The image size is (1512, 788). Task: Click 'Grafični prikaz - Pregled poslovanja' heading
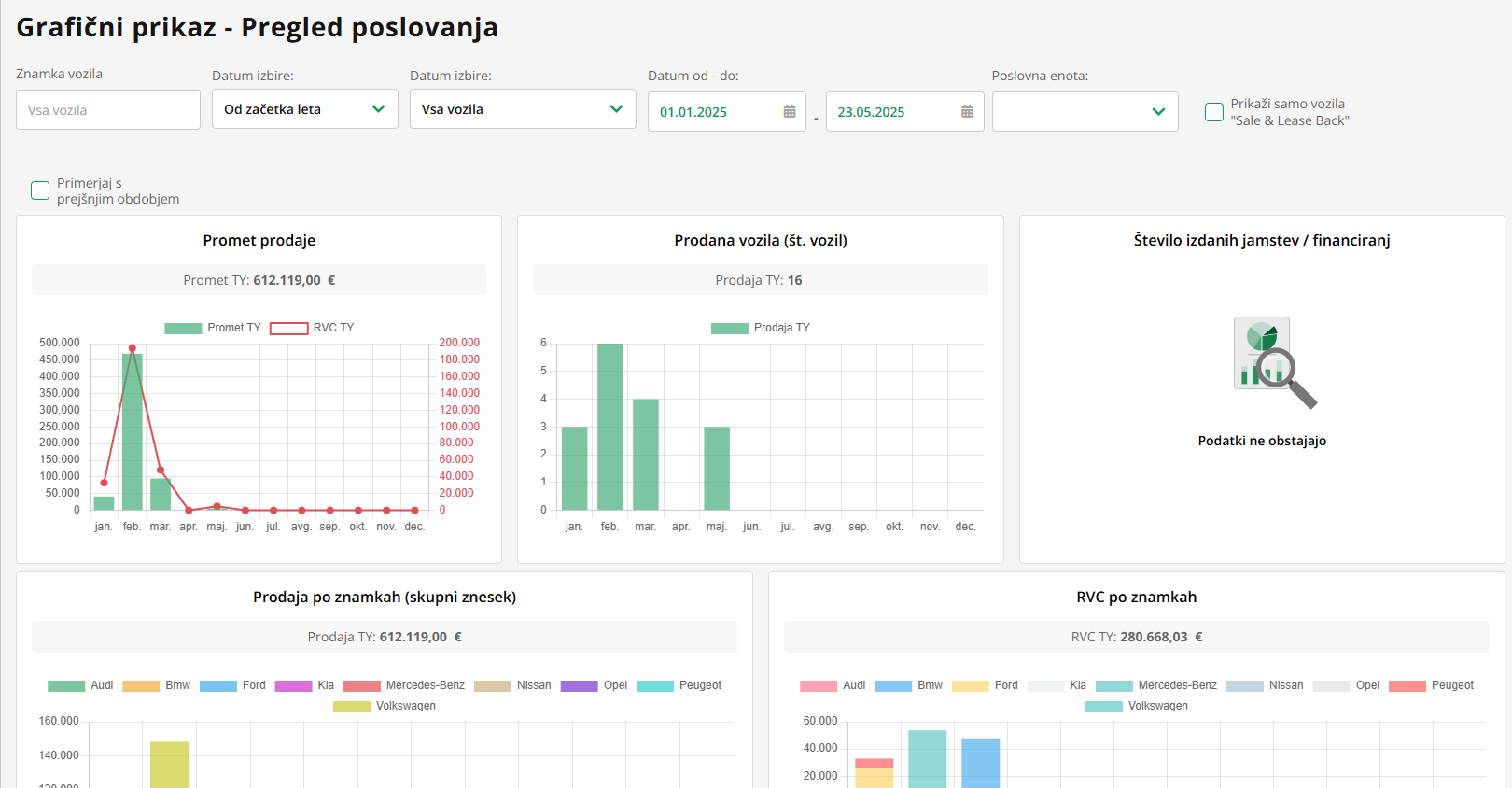pos(258,28)
